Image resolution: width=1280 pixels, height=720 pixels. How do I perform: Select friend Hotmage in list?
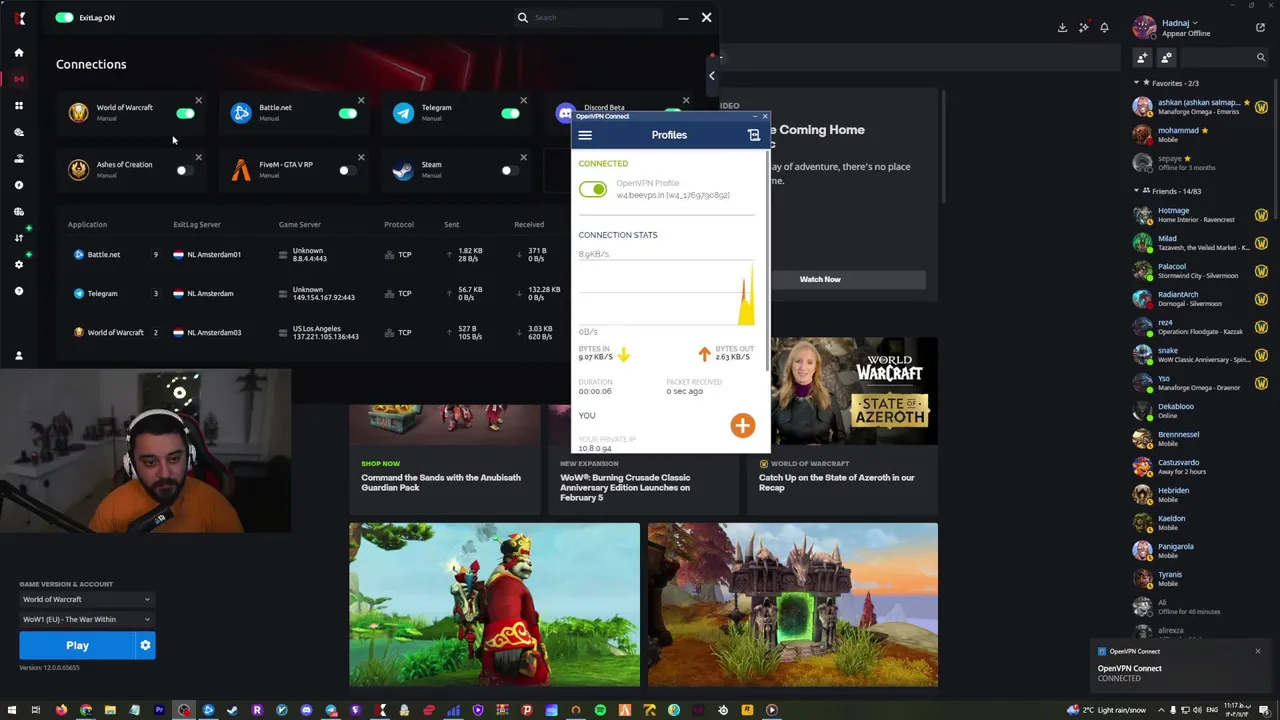tap(1201, 215)
